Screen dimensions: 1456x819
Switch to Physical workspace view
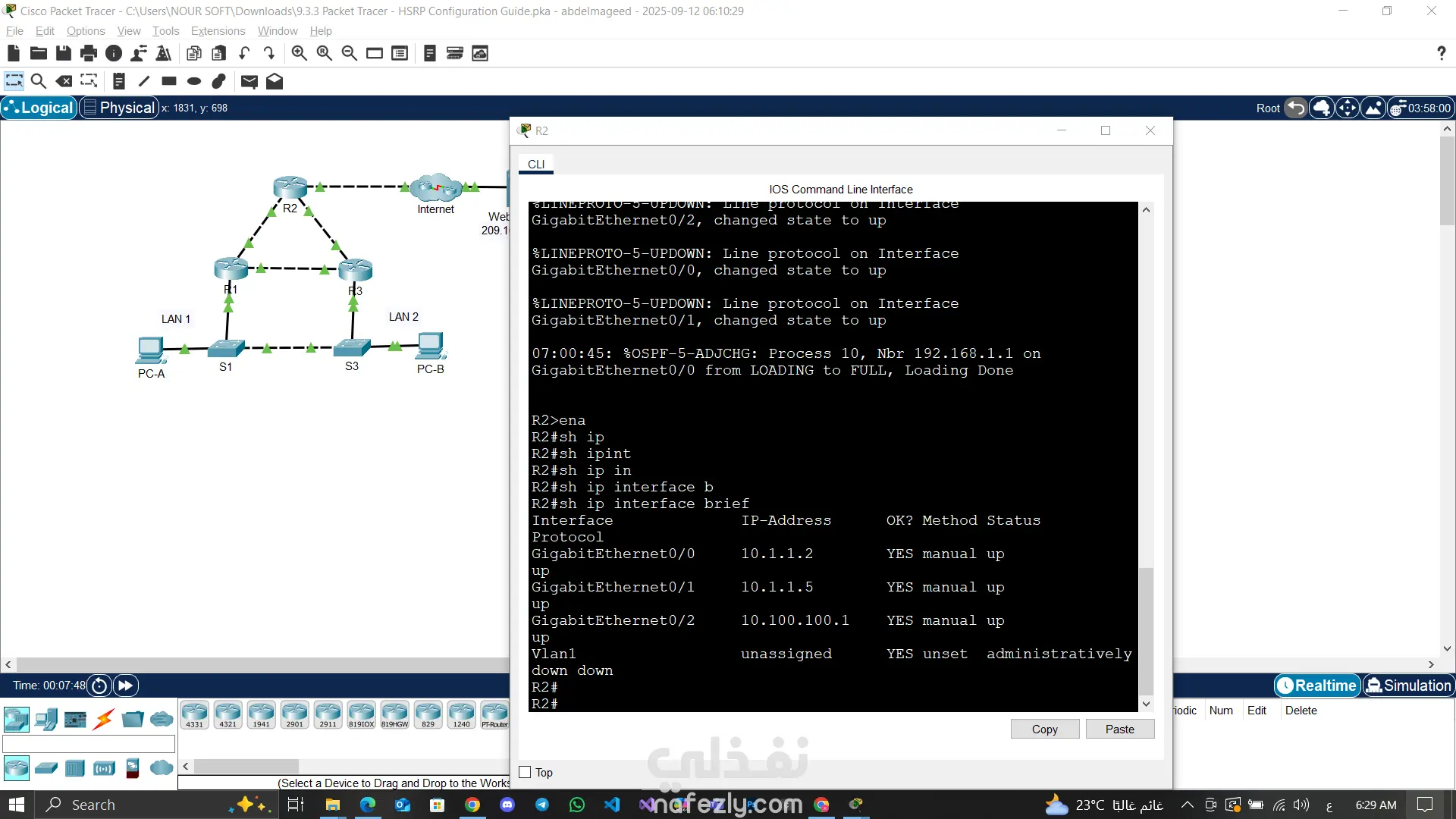click(119, 108)
